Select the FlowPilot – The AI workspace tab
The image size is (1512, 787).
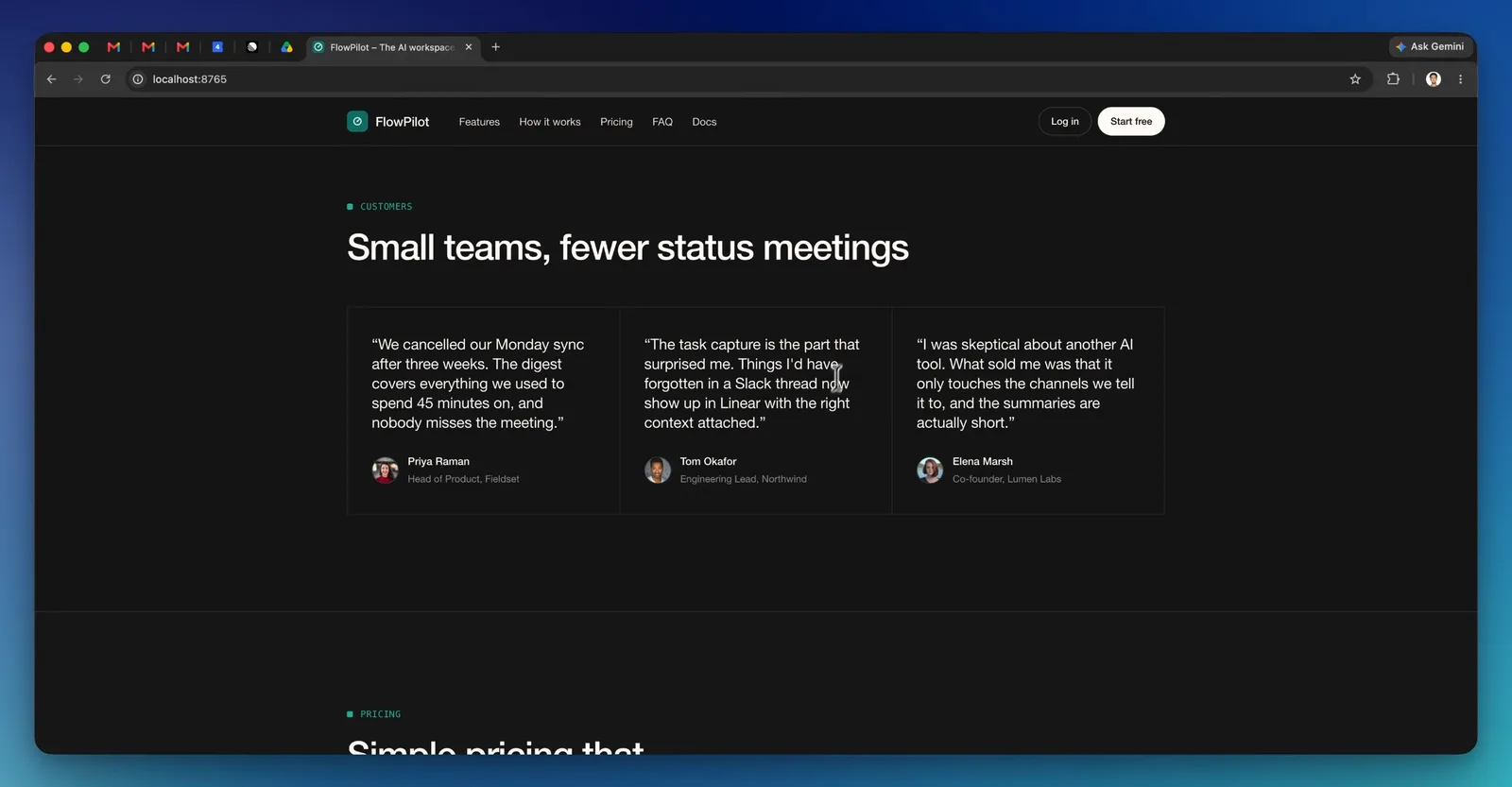(x=392, y=46)
